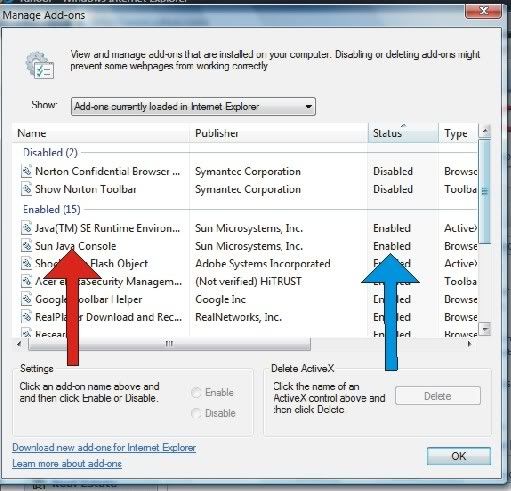Screen dimensions: 511x491
Task: Open Learn more about add-ons link
Action: (67, 463)
